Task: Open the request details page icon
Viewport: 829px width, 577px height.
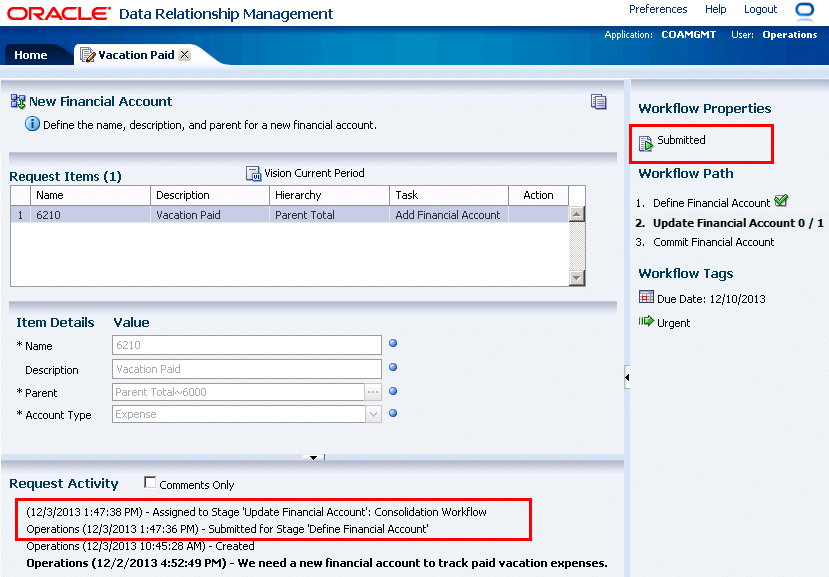Action: click(598, 102)
